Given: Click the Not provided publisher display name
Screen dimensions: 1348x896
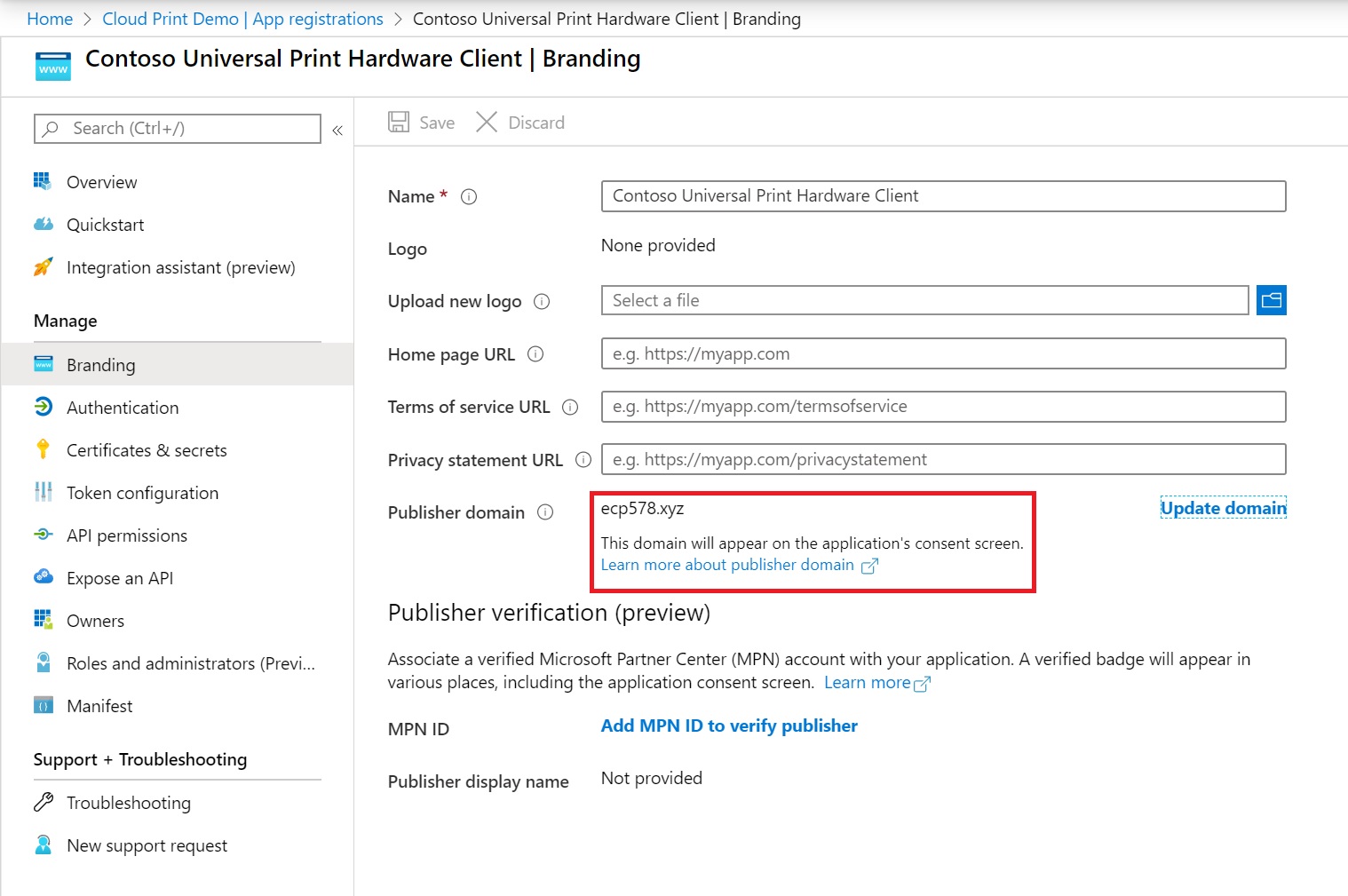Looking at the screenshot, I should 652,778.
